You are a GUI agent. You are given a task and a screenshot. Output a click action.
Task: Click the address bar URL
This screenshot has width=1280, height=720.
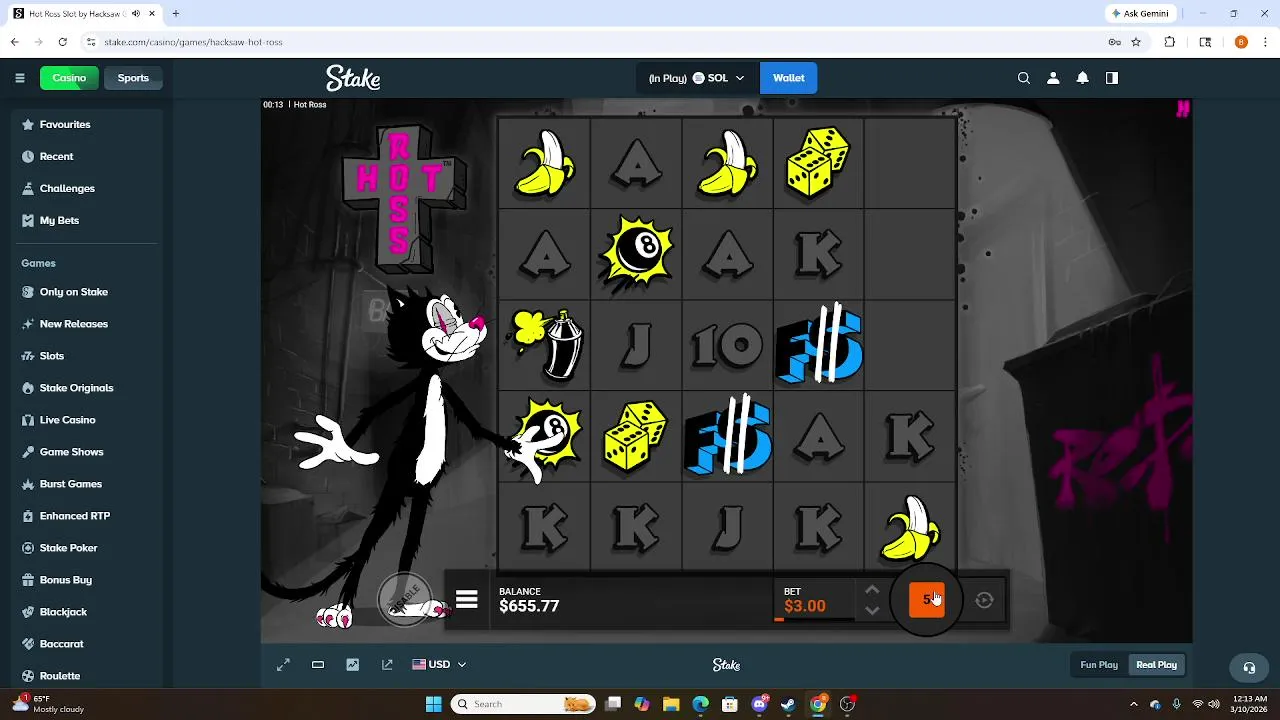(x=193, y=42)
